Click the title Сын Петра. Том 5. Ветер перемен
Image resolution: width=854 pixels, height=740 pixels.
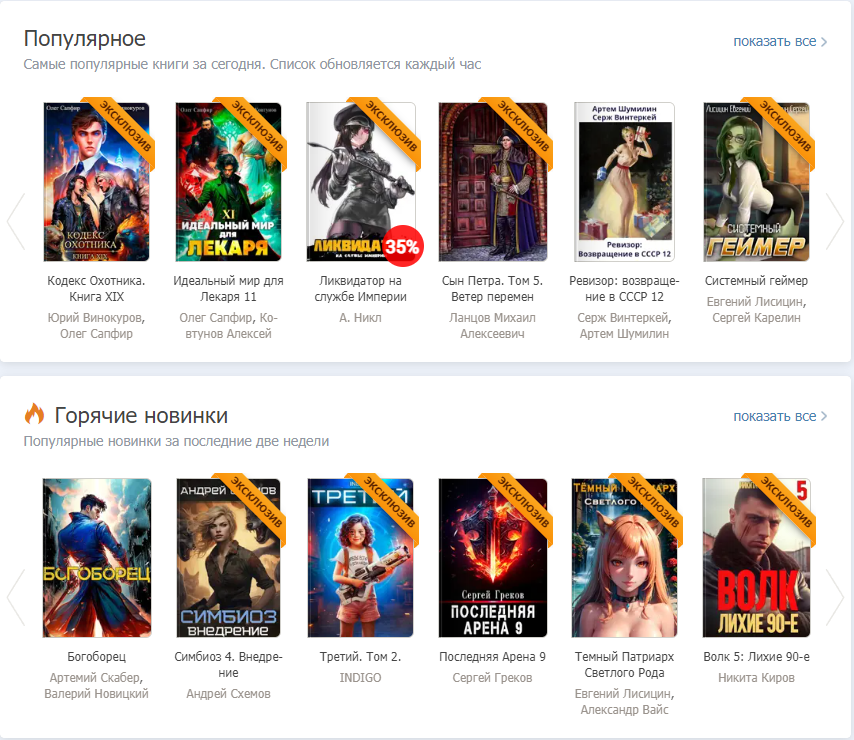[492, 289]
